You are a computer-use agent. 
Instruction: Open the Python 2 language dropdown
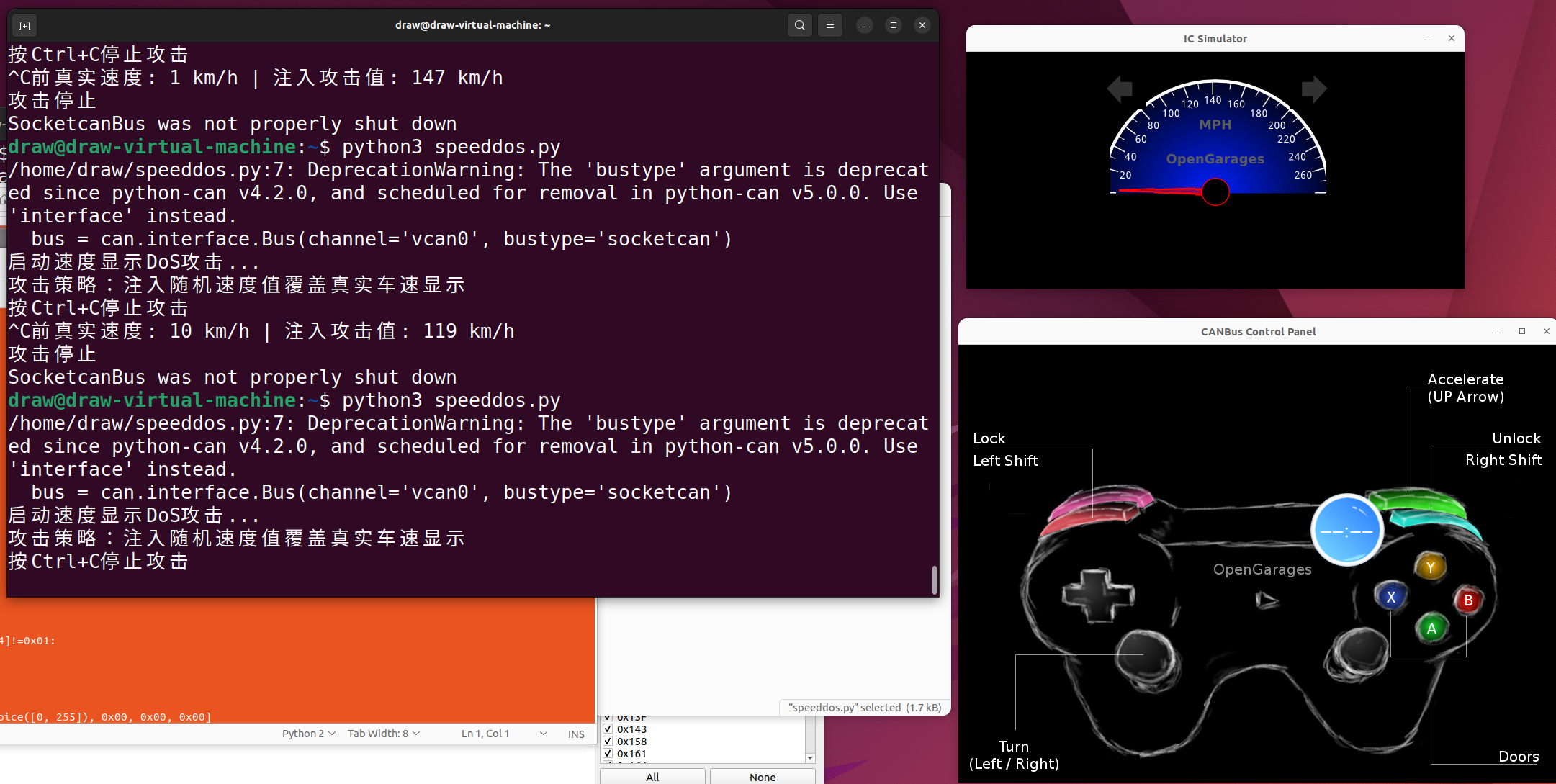(308, 734)
